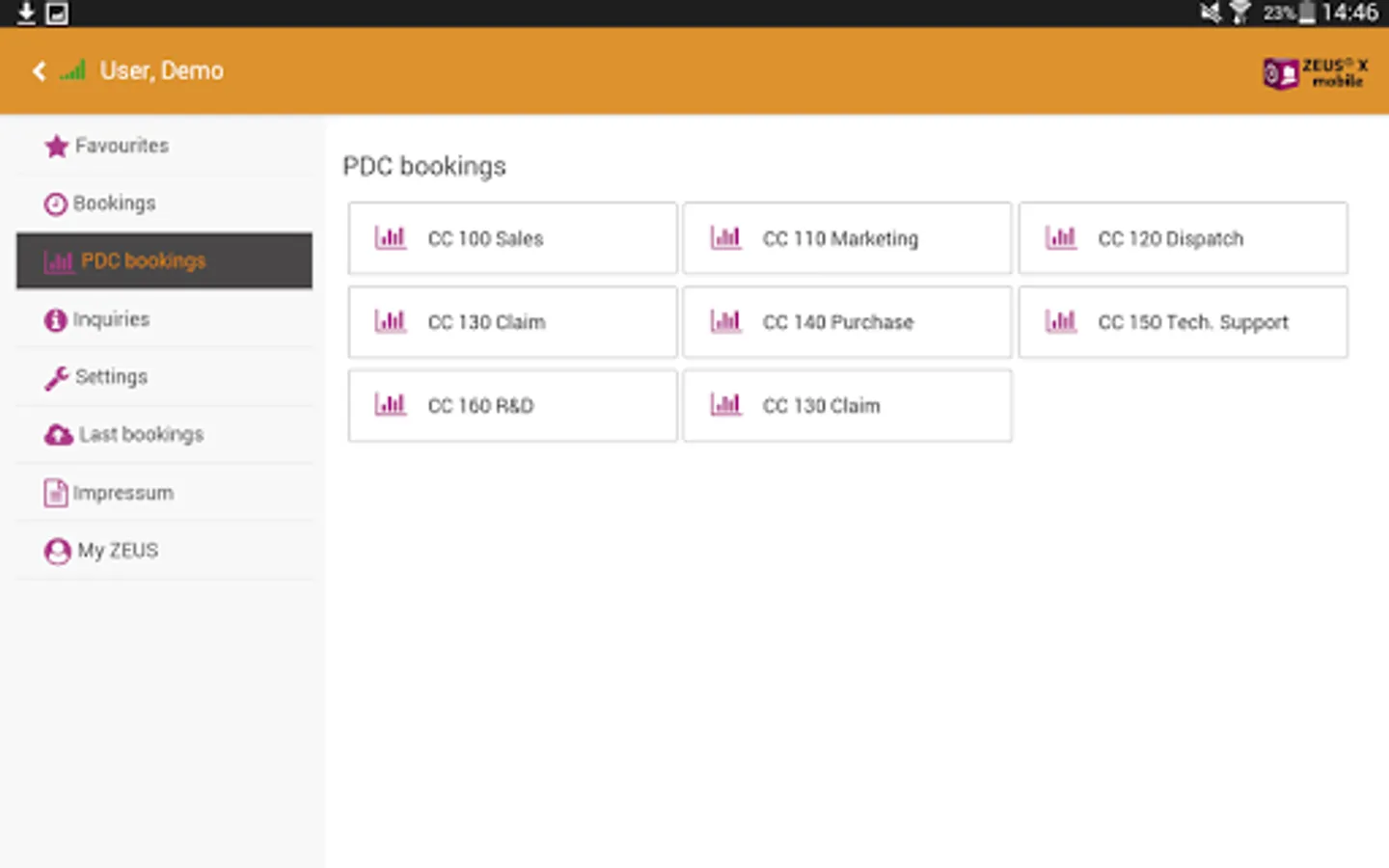Screen dimensions: 1389x868
Task: Click the Impressum document icon
Action: point(56,493)
